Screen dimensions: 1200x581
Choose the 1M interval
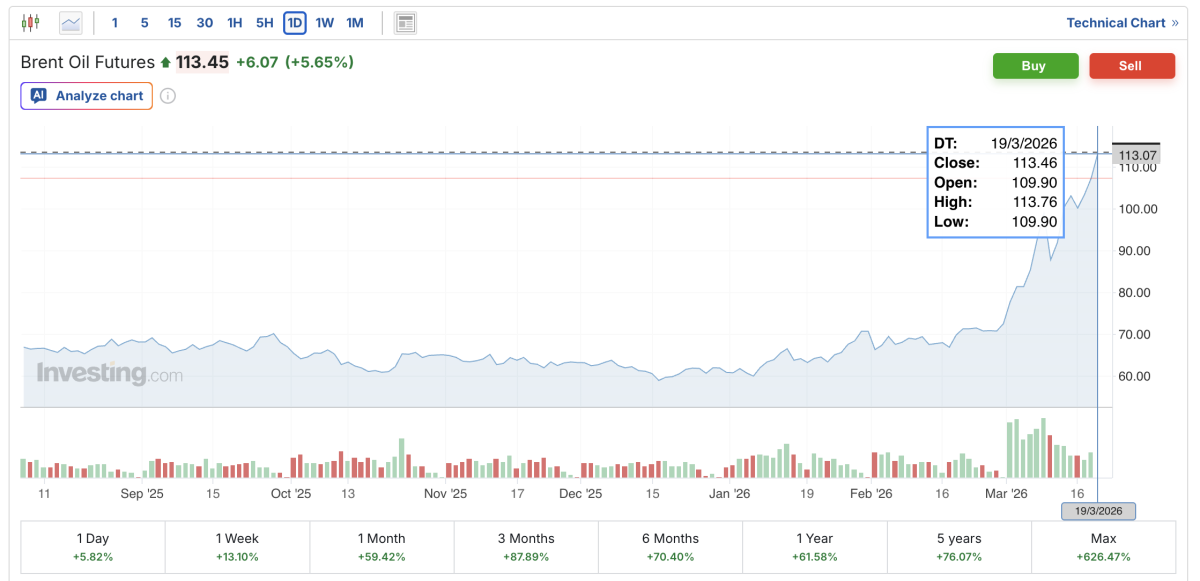pyautogui.click(x=355, y=22)
